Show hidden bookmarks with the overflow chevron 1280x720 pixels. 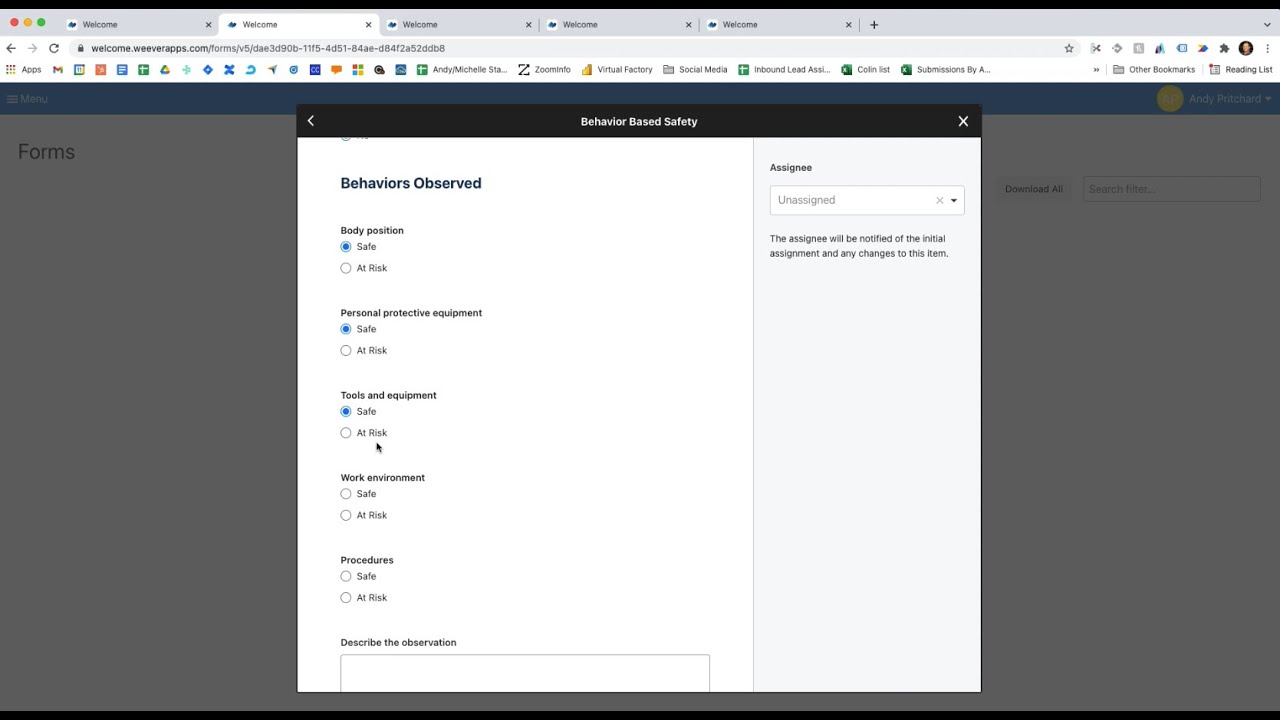click(1096, 70)
